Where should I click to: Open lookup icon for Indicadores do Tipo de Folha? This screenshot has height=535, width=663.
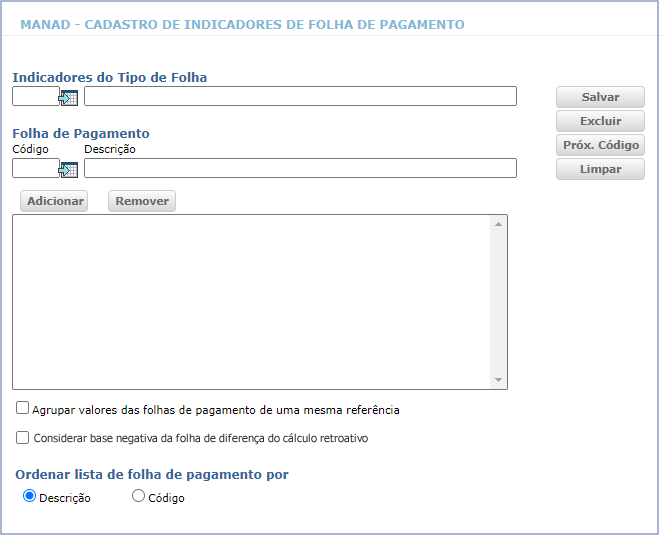(68, 97)
